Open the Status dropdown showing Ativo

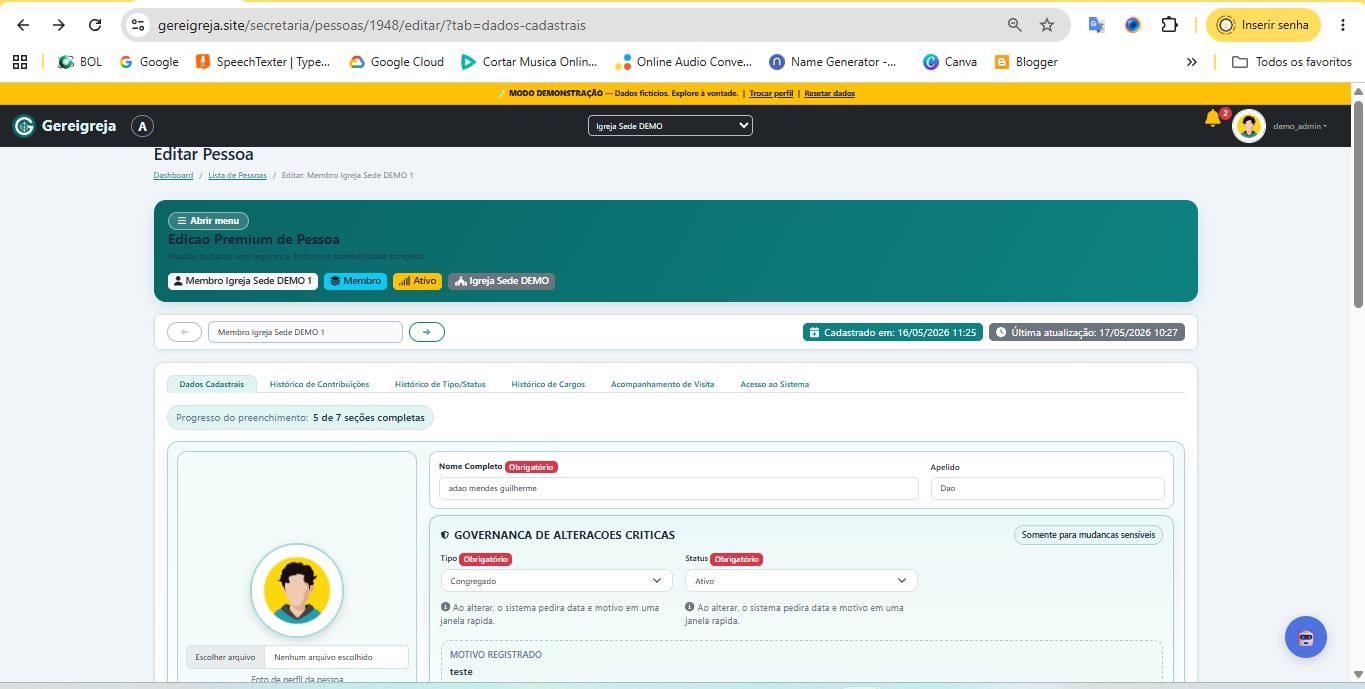(801, 580)
